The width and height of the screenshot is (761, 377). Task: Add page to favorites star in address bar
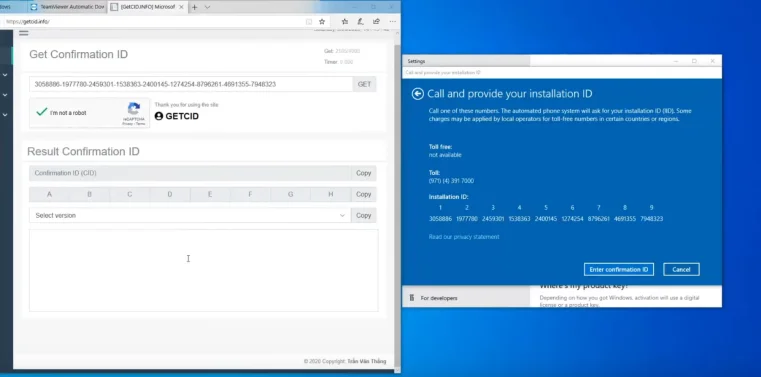click(x=322, y=22)
